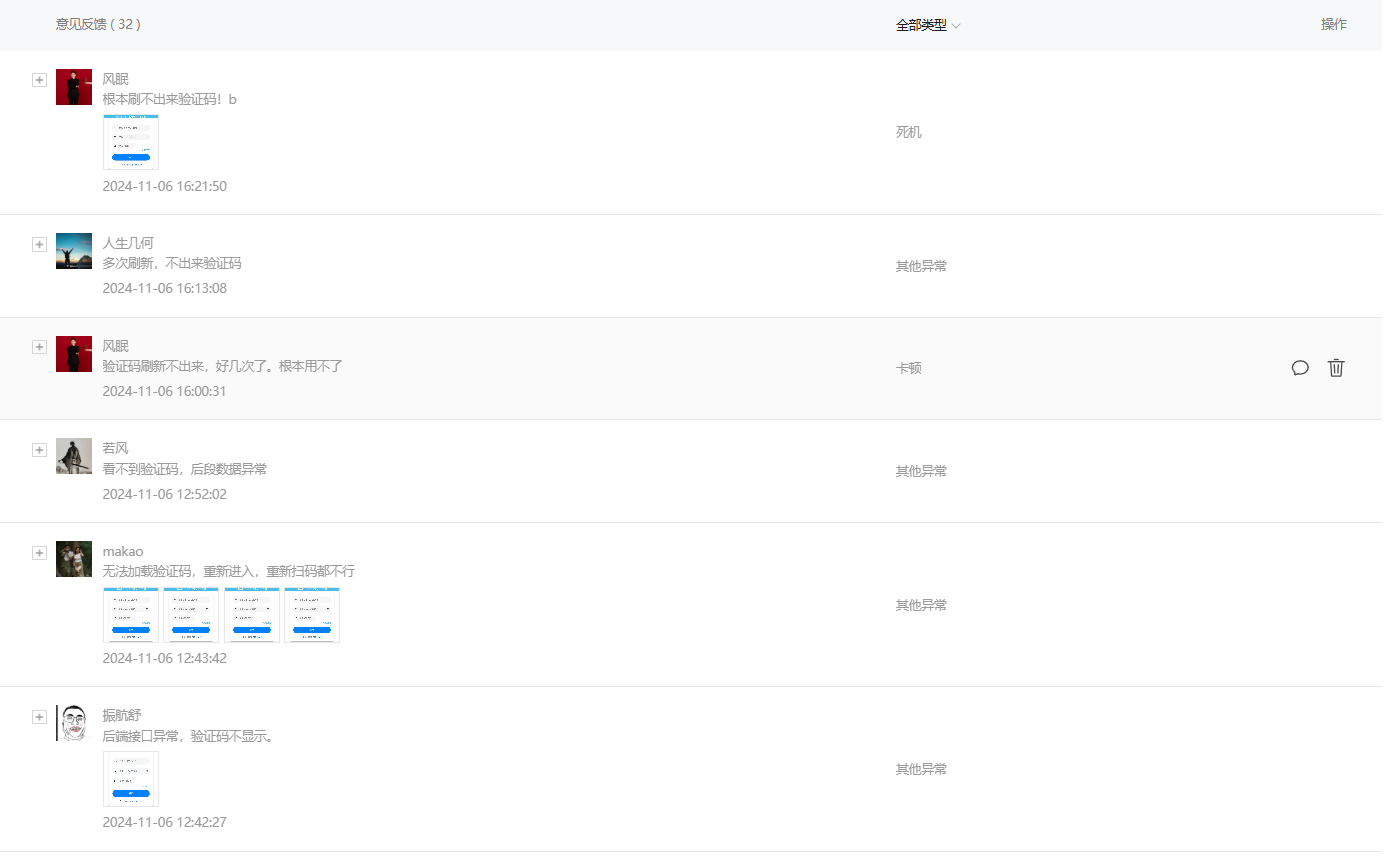Expand makao's feedback row with plus
The height and width of the screenshot is (861, 1385).
(39, 553)
